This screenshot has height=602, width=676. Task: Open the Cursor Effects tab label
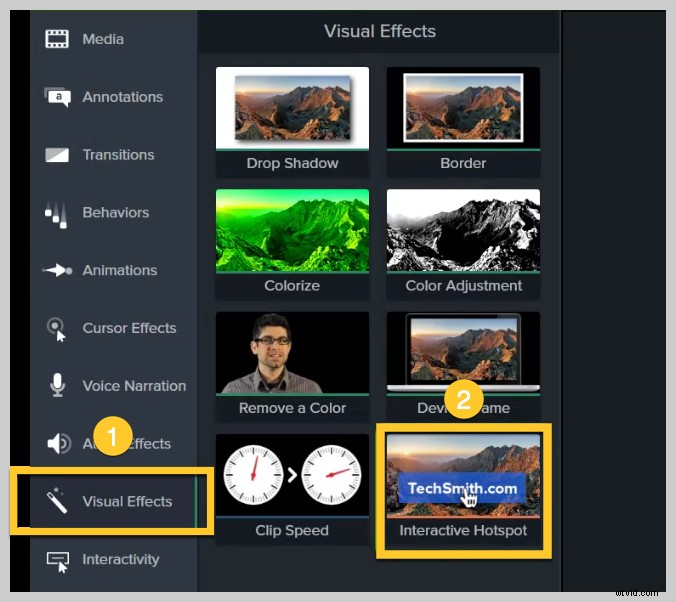tap(129, 328)
